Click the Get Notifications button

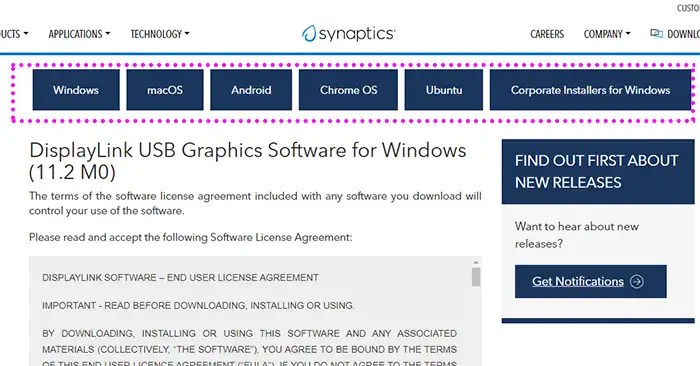[590, 281]
